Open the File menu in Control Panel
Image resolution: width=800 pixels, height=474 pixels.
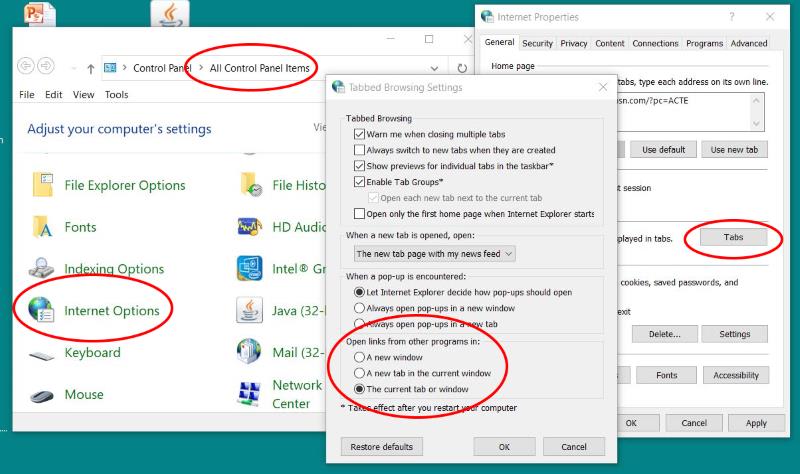[x=27, y=94]
